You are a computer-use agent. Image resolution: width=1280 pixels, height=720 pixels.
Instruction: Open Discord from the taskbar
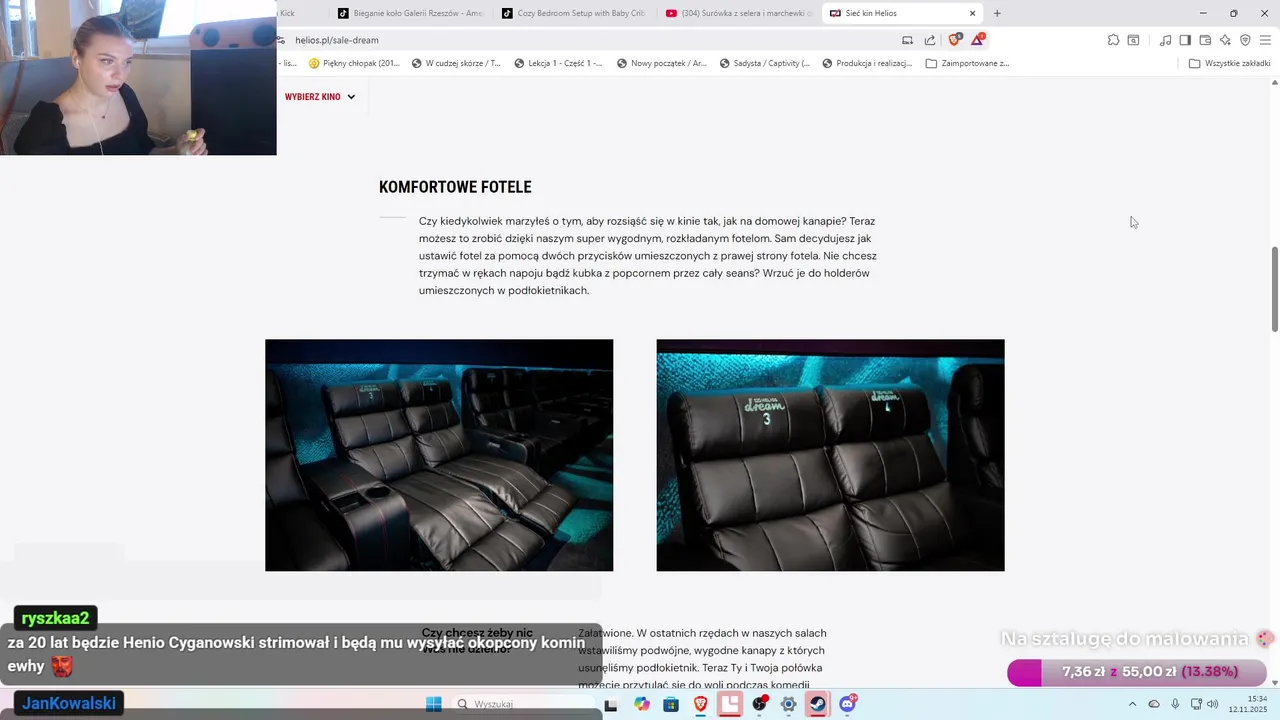[x=848, y=704]
